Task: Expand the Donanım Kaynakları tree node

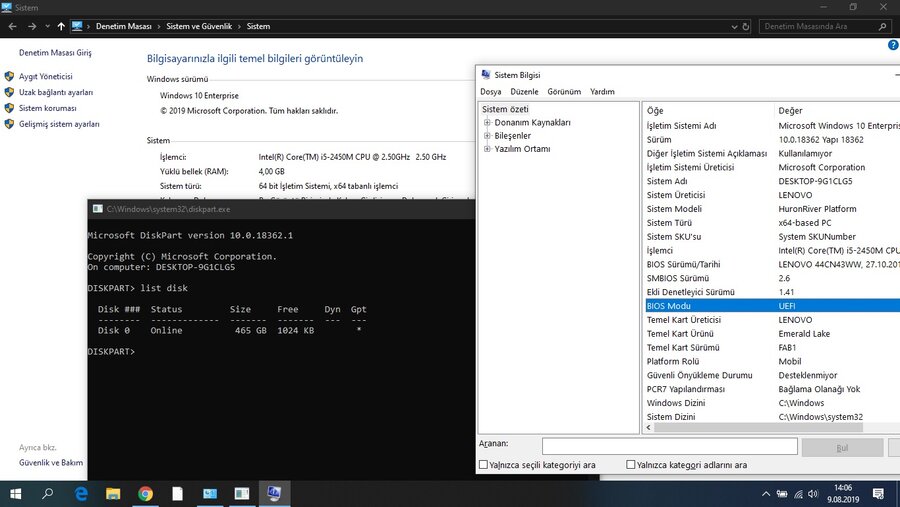Action: [x=487, y=123]
